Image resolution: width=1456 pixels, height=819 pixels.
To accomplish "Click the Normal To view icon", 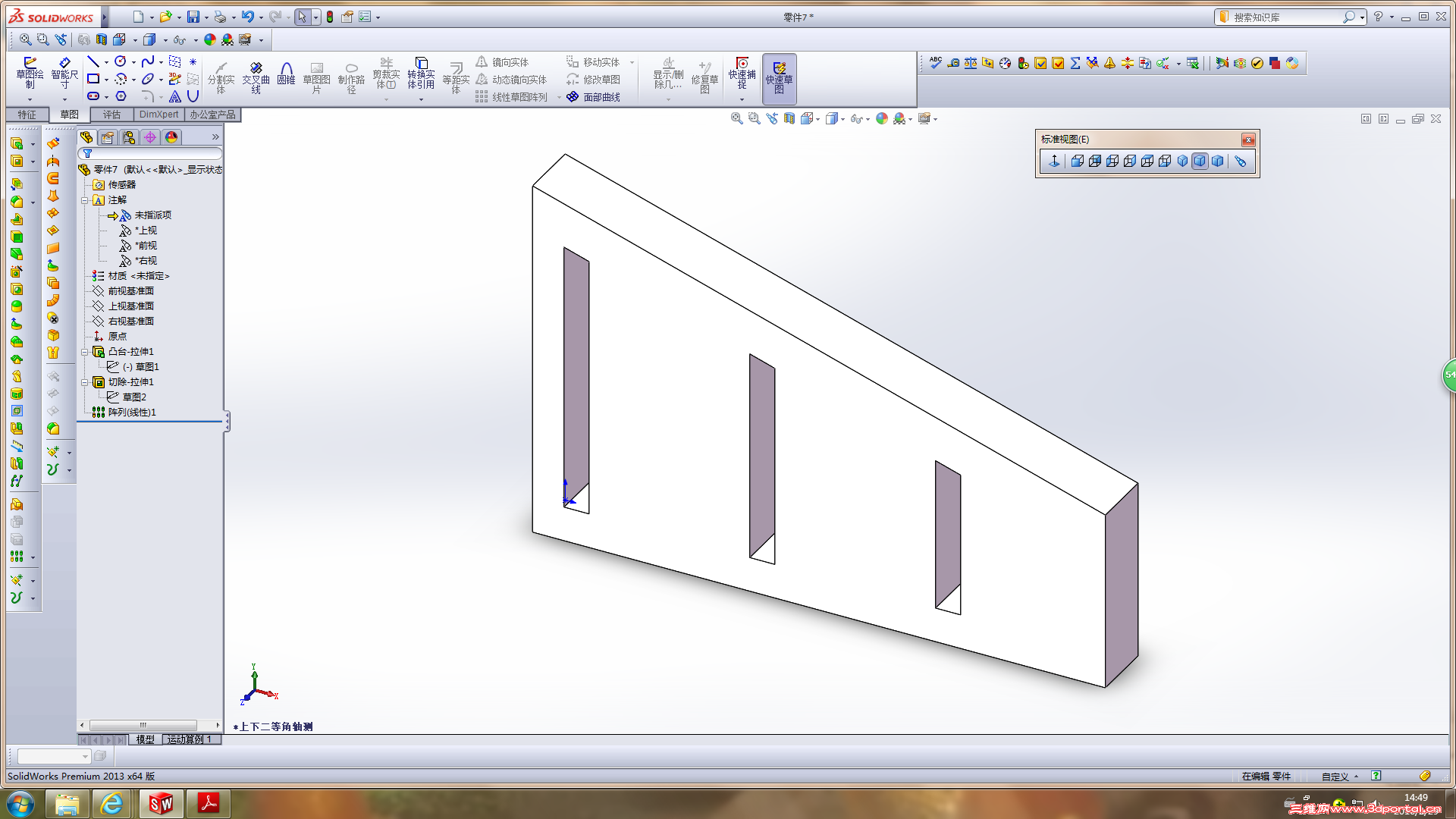I will (1054, 161).
